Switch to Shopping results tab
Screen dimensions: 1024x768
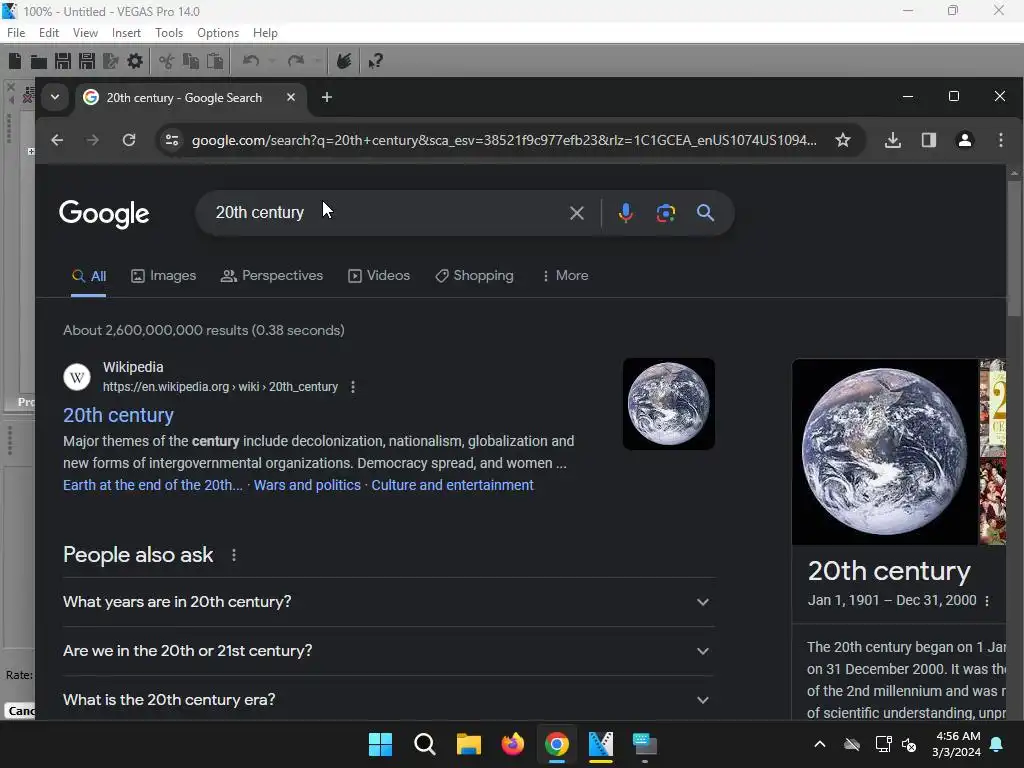[474, 276]
